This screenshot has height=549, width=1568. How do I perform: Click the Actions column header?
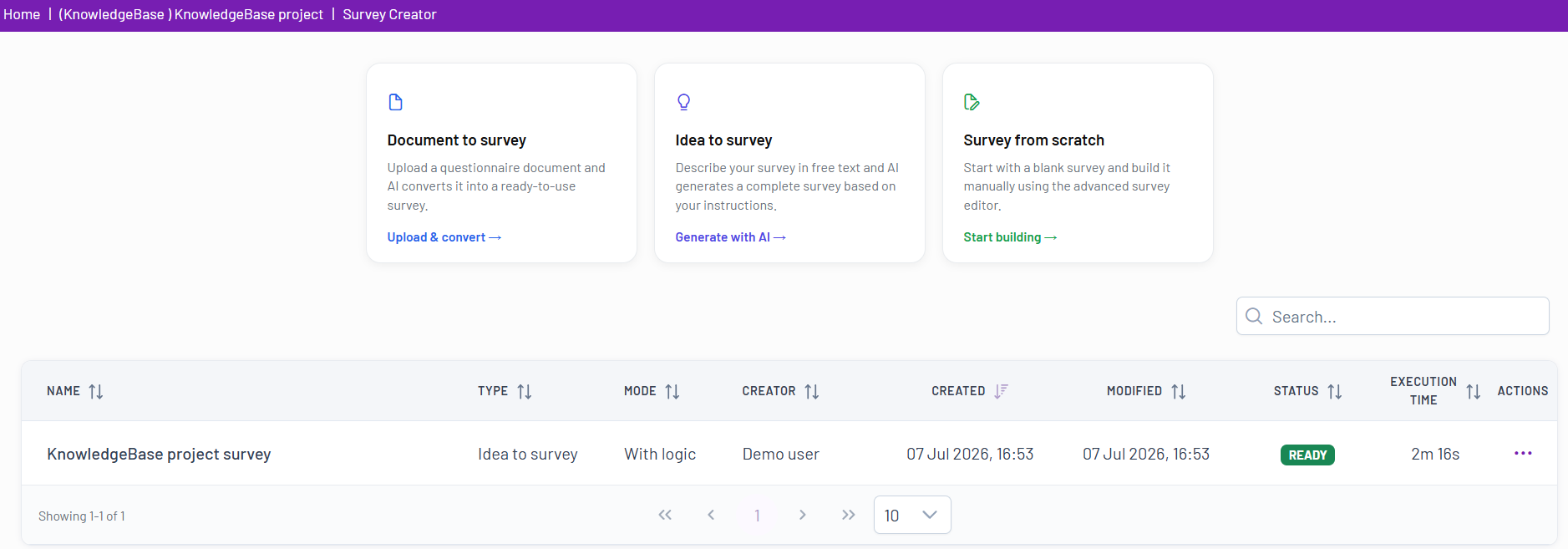point(1523,391)
